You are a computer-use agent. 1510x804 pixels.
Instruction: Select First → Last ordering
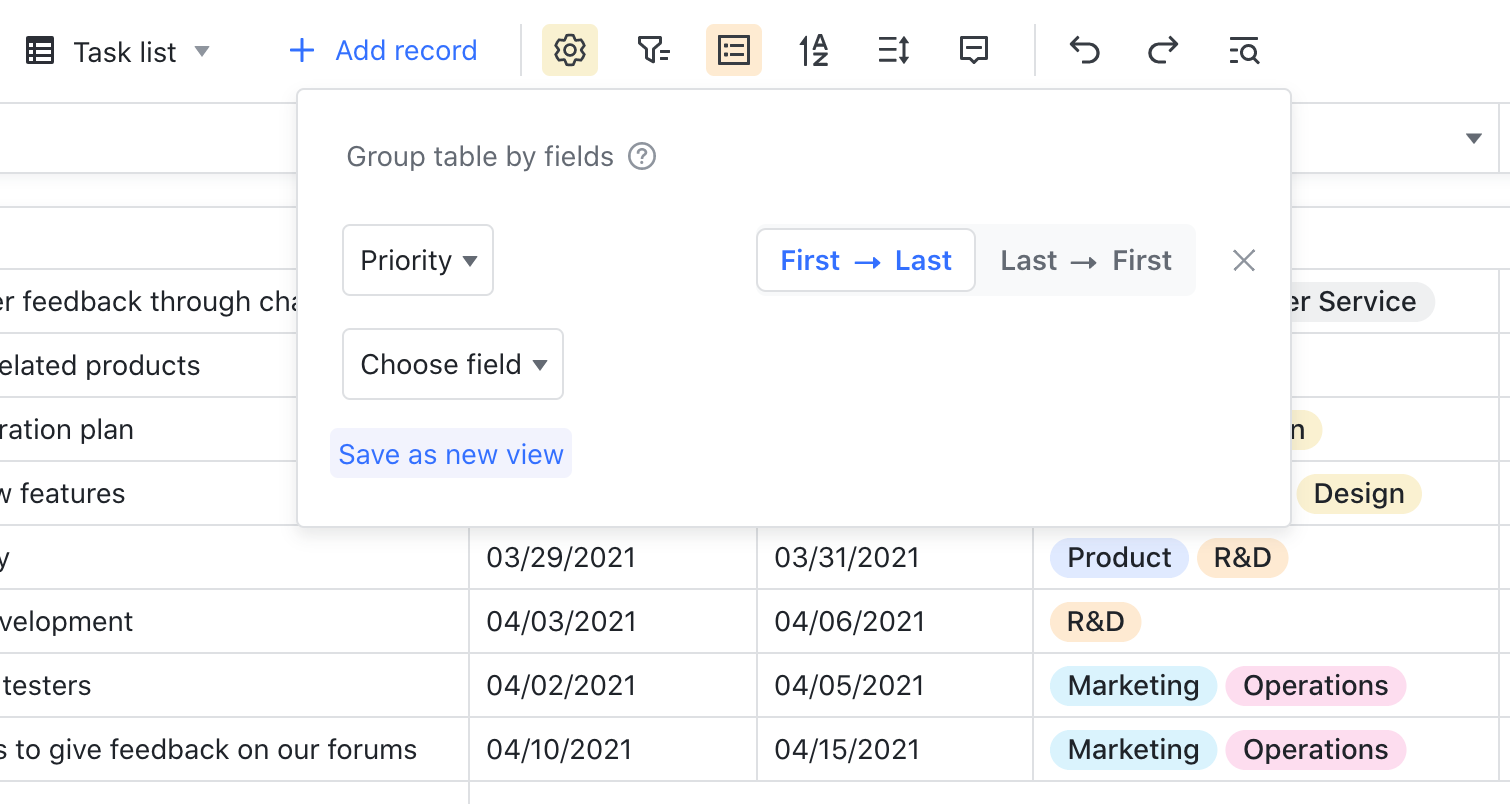point(866,261)
